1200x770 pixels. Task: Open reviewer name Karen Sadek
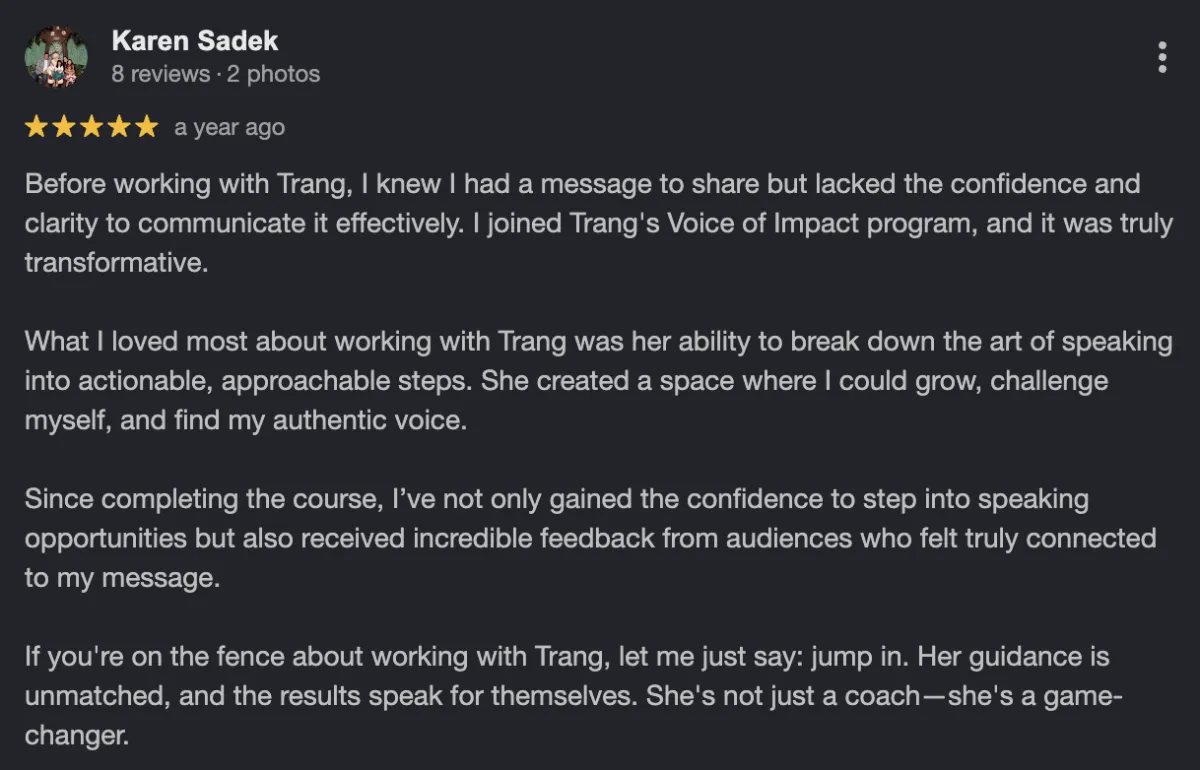(x=195, y=41)
